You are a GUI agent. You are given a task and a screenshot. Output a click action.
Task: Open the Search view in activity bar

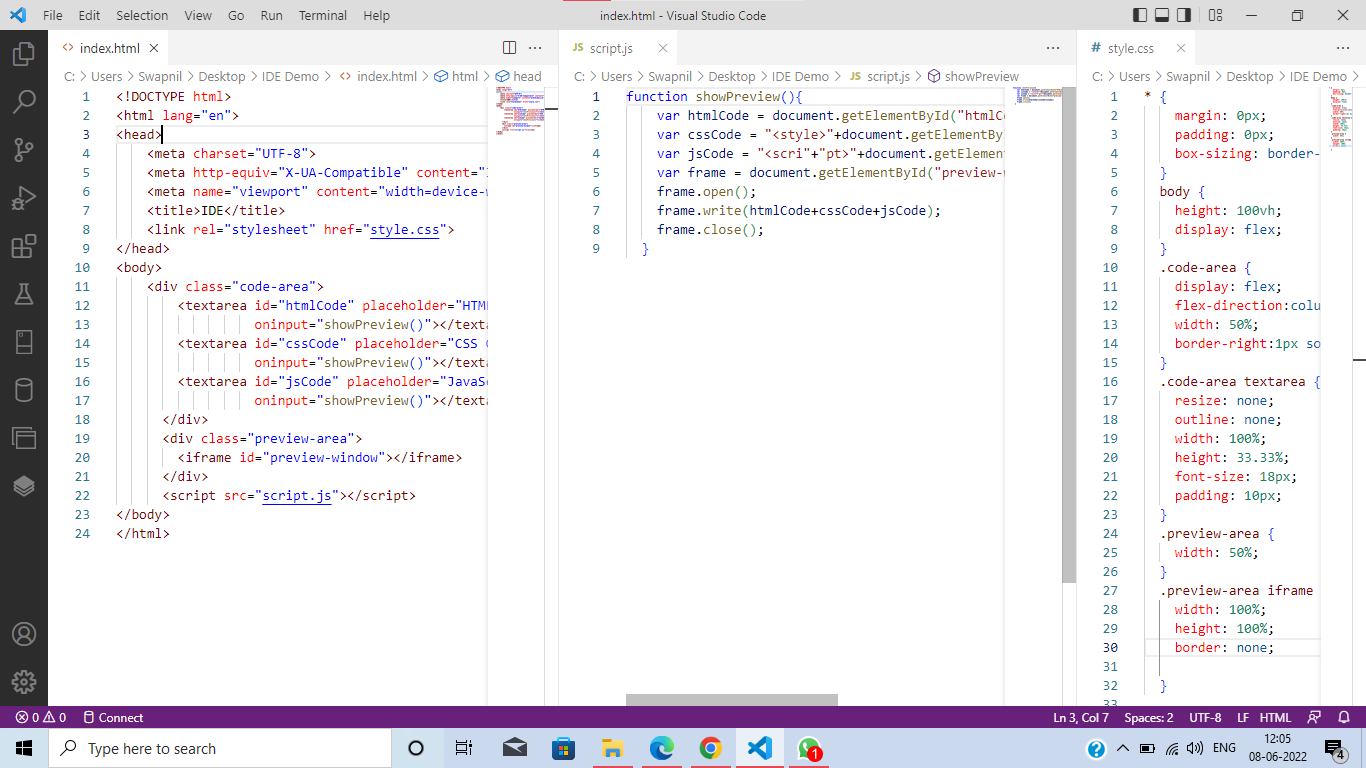(x=24, y=99)
